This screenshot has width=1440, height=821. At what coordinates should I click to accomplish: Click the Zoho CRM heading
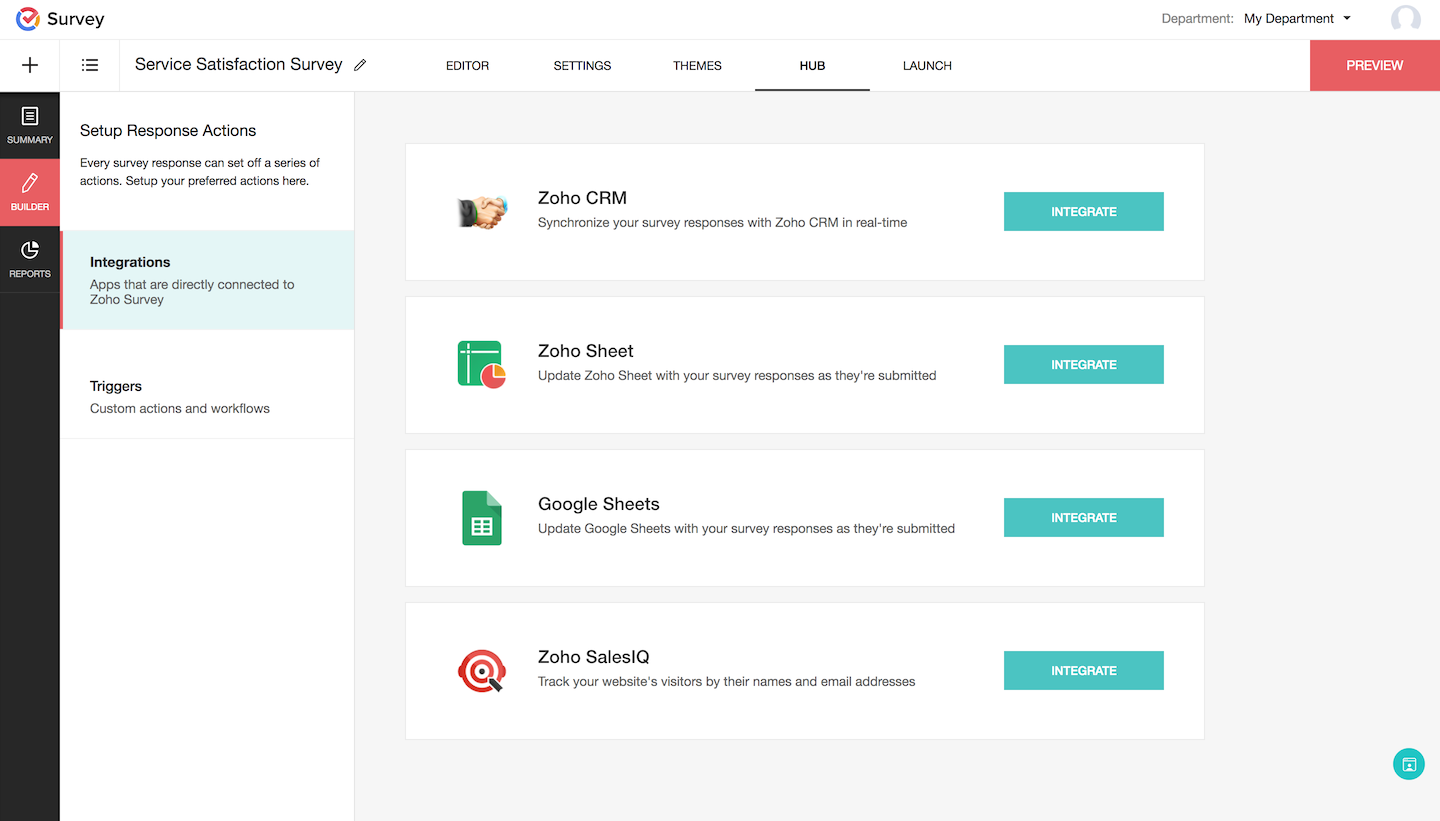[x=582, y=198]
